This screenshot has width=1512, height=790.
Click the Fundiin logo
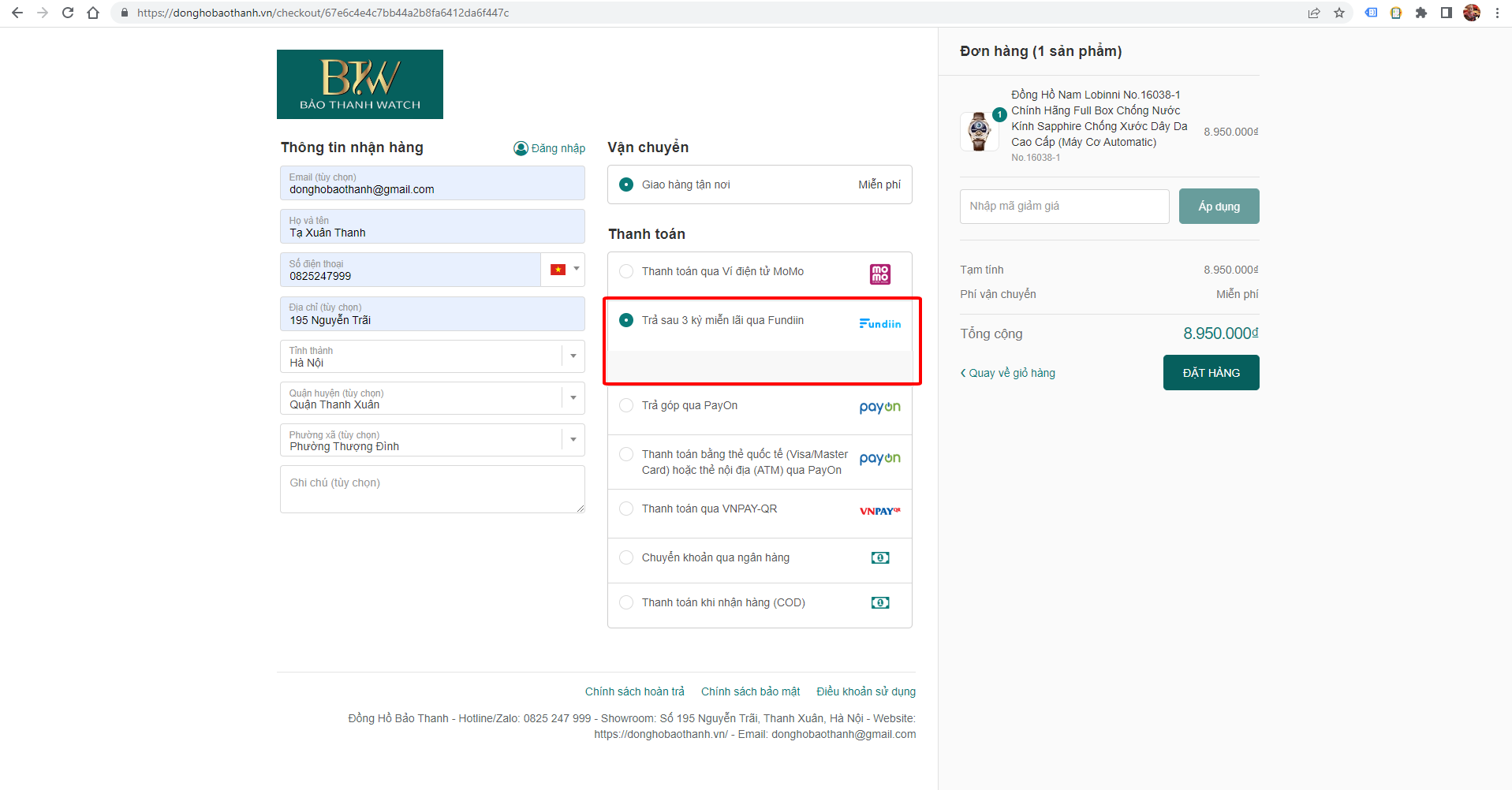880,323
